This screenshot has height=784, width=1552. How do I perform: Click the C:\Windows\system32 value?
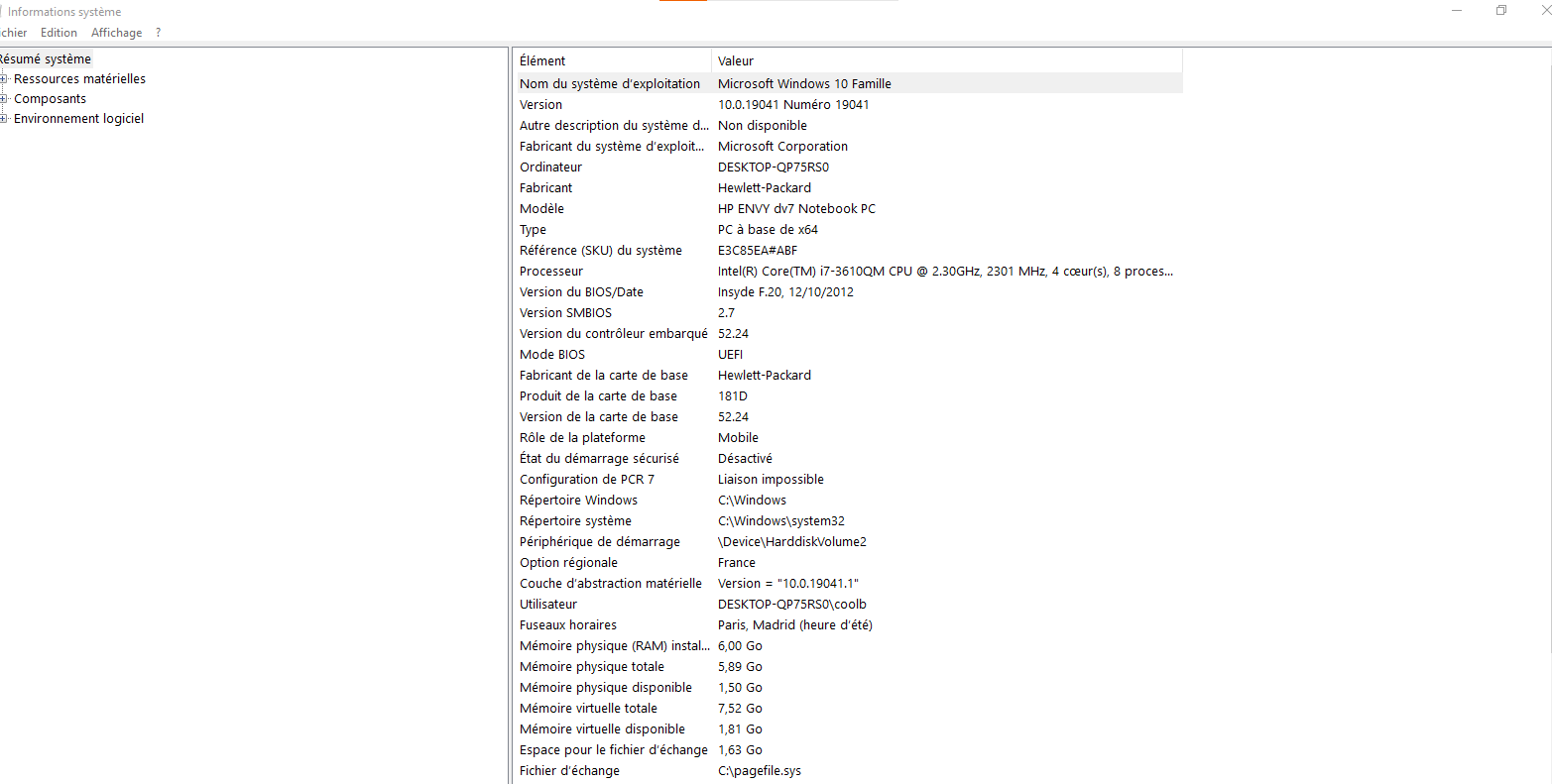pos(781,521)
